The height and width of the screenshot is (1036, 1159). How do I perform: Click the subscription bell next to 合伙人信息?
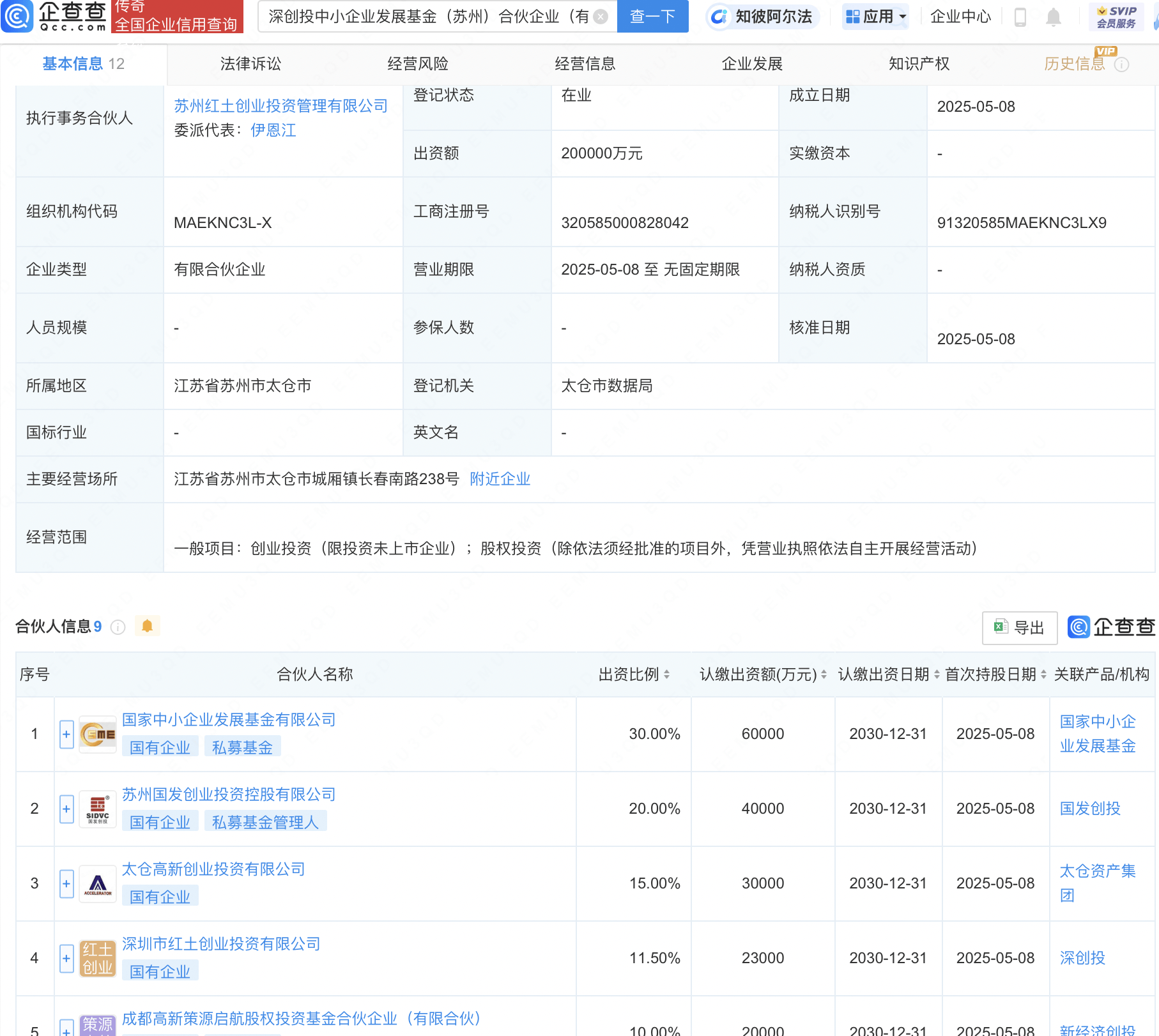148,626
